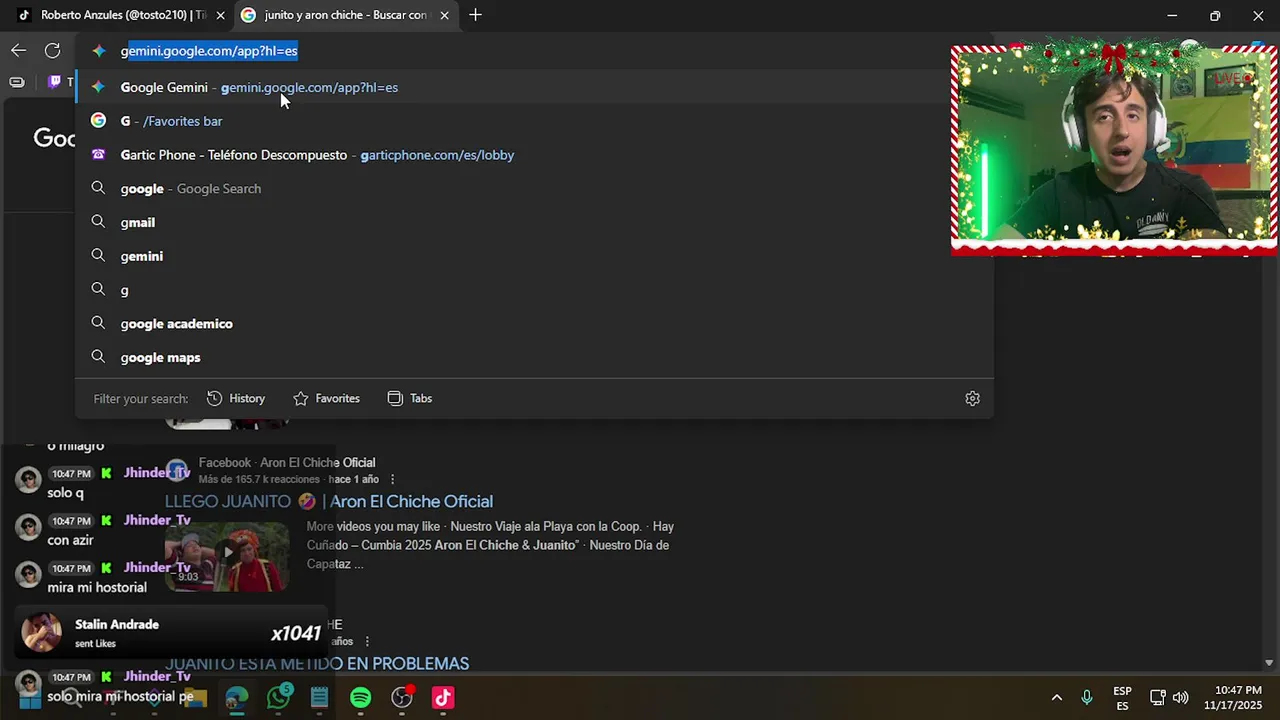Open TikTok app in the taskbar
The height and width of the screenshot is (720, 1280).
443,698
